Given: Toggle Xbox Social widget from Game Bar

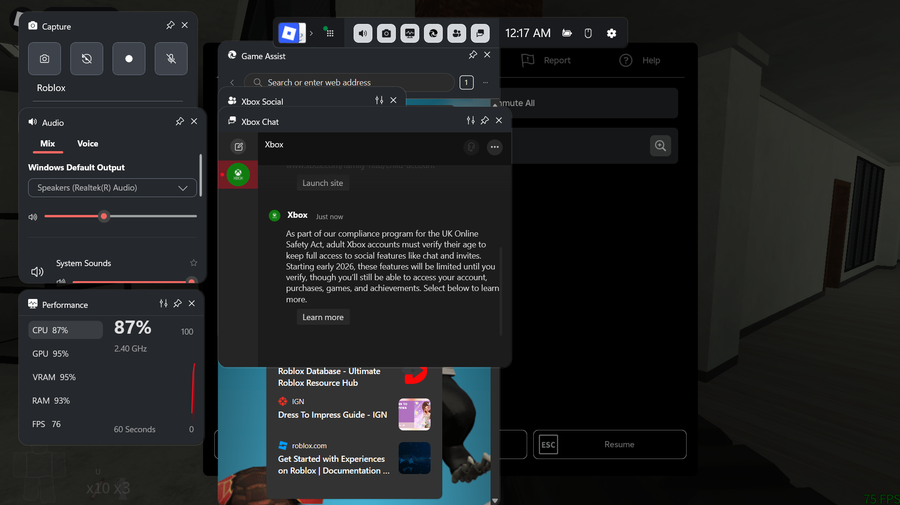Looking at the screenshot, I should pyautogui.click(x=457, y=33).
